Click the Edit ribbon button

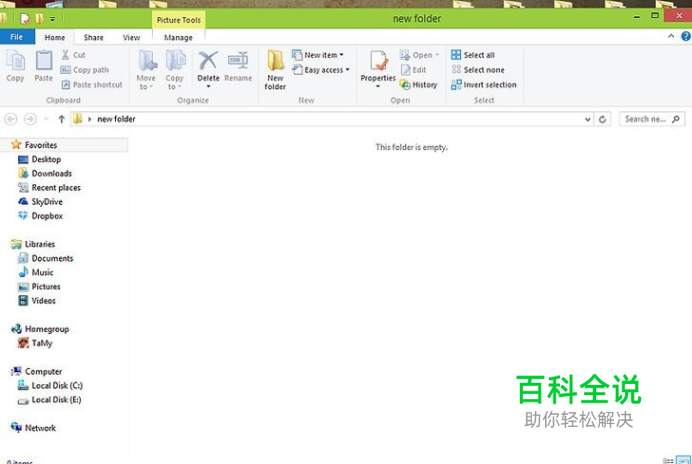click(x=414, y=70)
